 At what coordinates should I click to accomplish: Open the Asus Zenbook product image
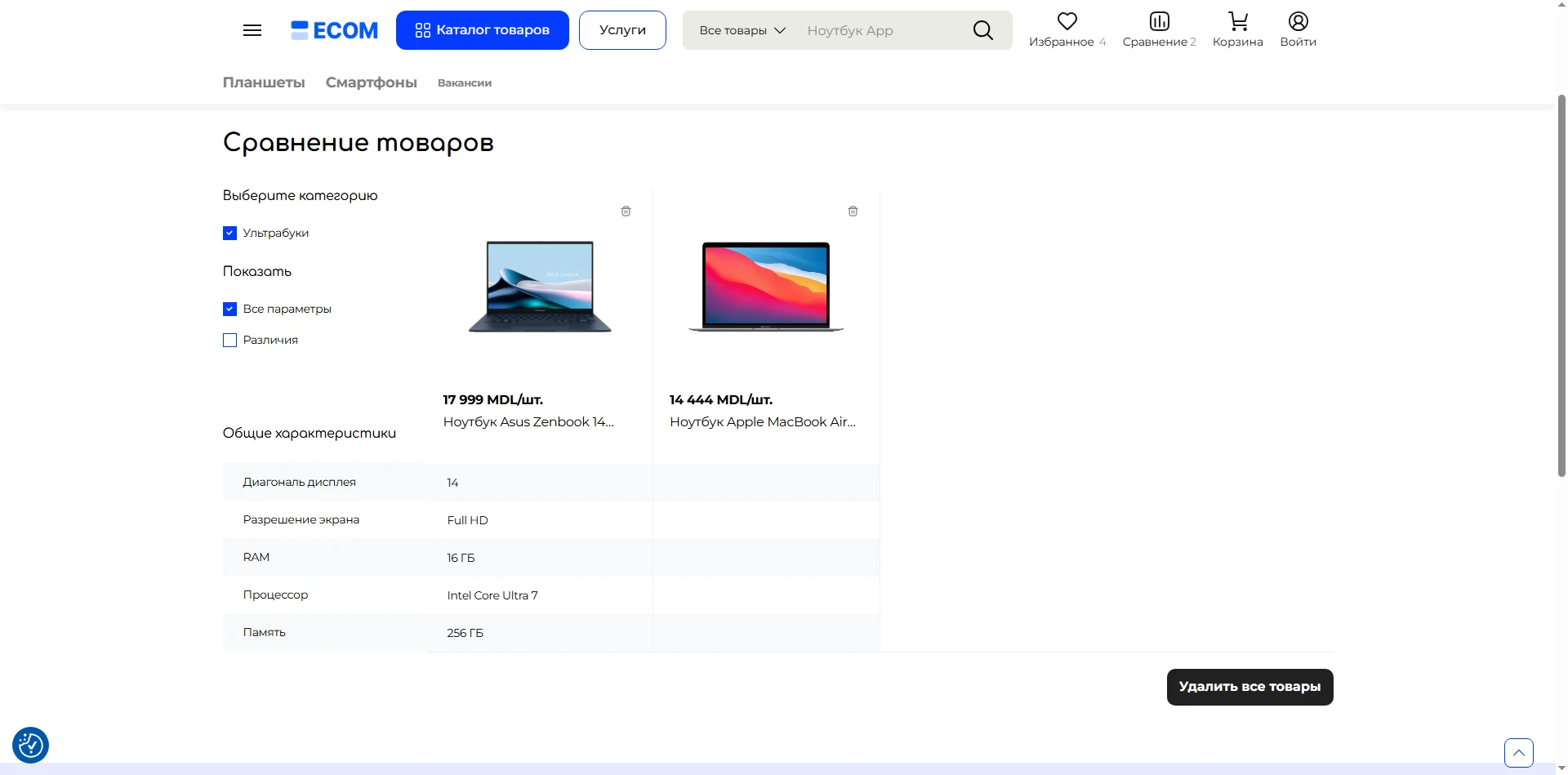coord(540,287)
